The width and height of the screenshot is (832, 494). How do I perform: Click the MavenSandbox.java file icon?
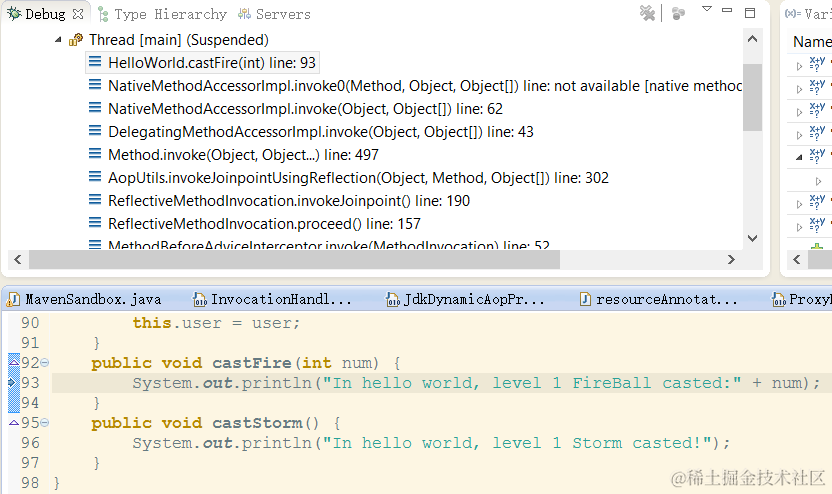tap(13, 300)
